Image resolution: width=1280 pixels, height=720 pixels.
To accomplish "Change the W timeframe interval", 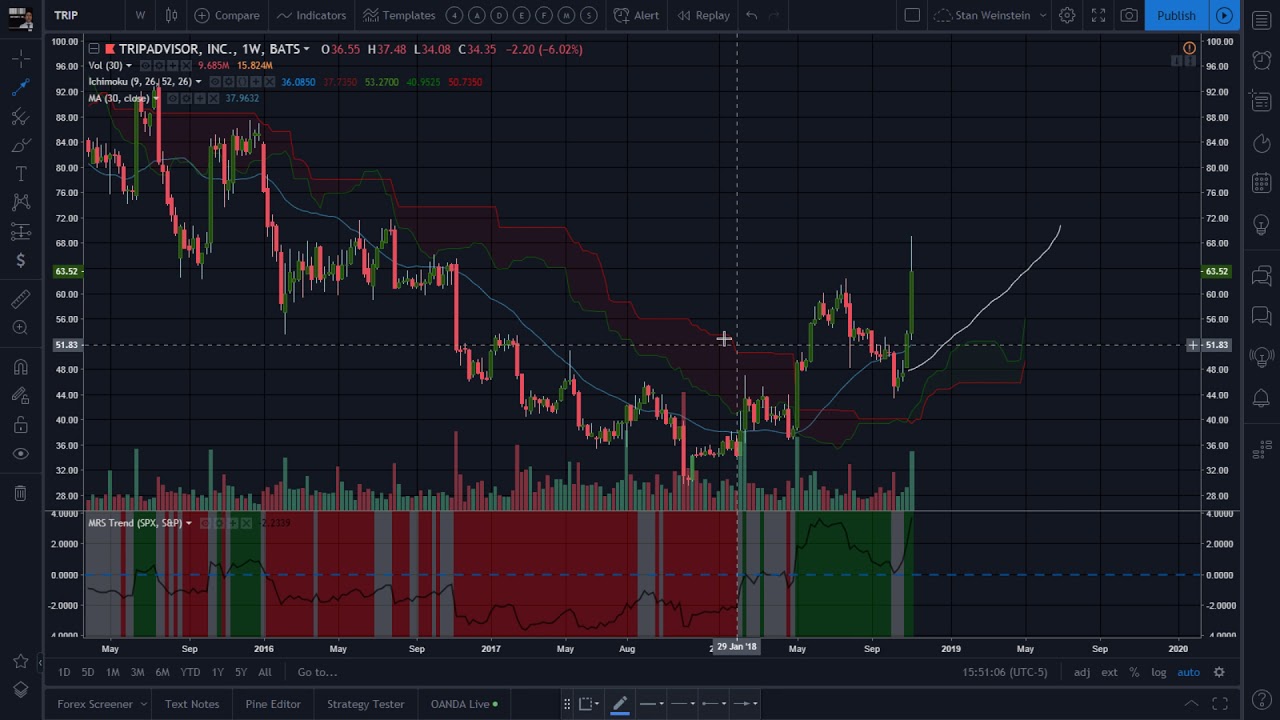I will point(140,15).
